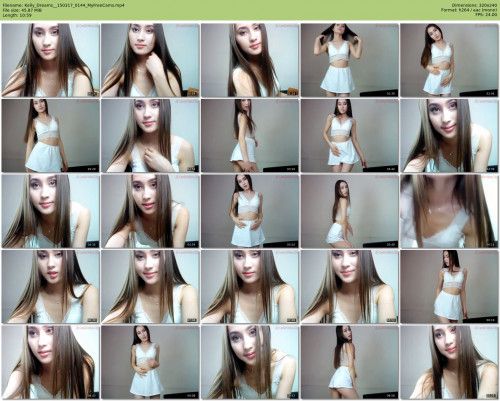Select the last thumbnail in the top row

(449, 60)
